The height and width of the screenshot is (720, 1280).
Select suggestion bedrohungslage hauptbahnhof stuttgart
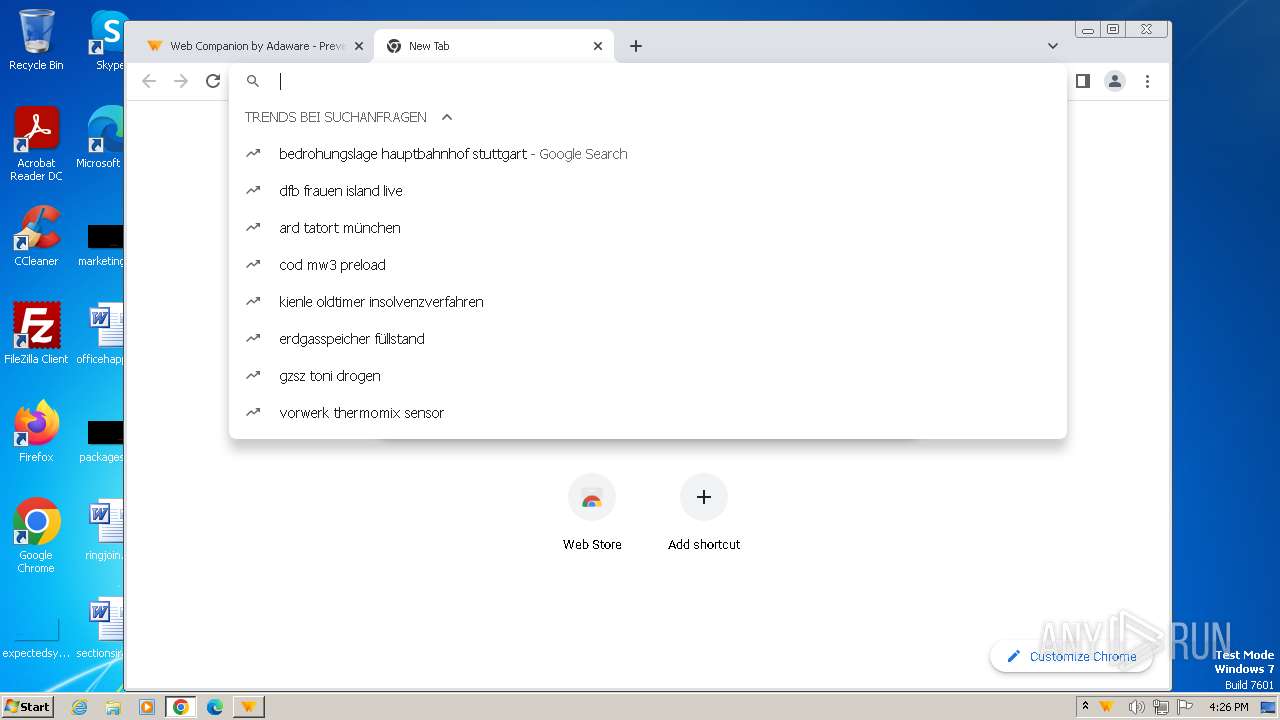648,154
